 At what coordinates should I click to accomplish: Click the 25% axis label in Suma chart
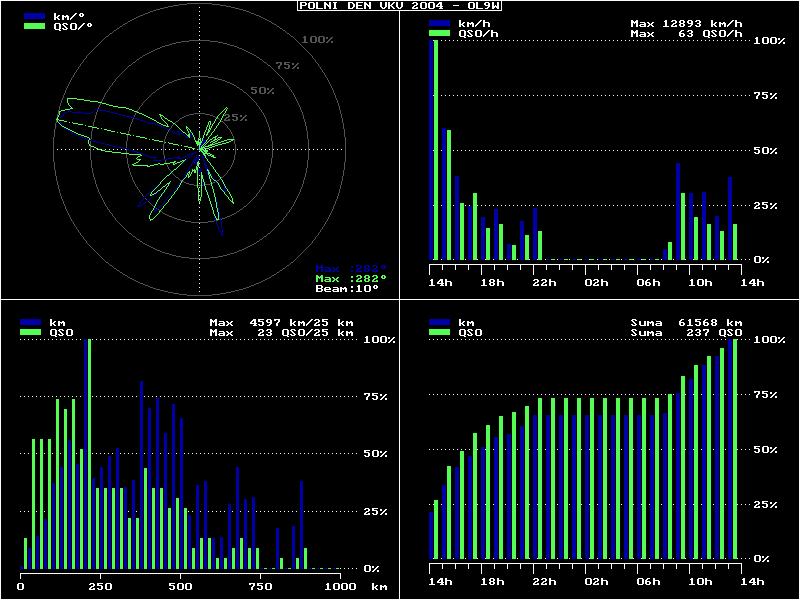[x=766, y=505]
